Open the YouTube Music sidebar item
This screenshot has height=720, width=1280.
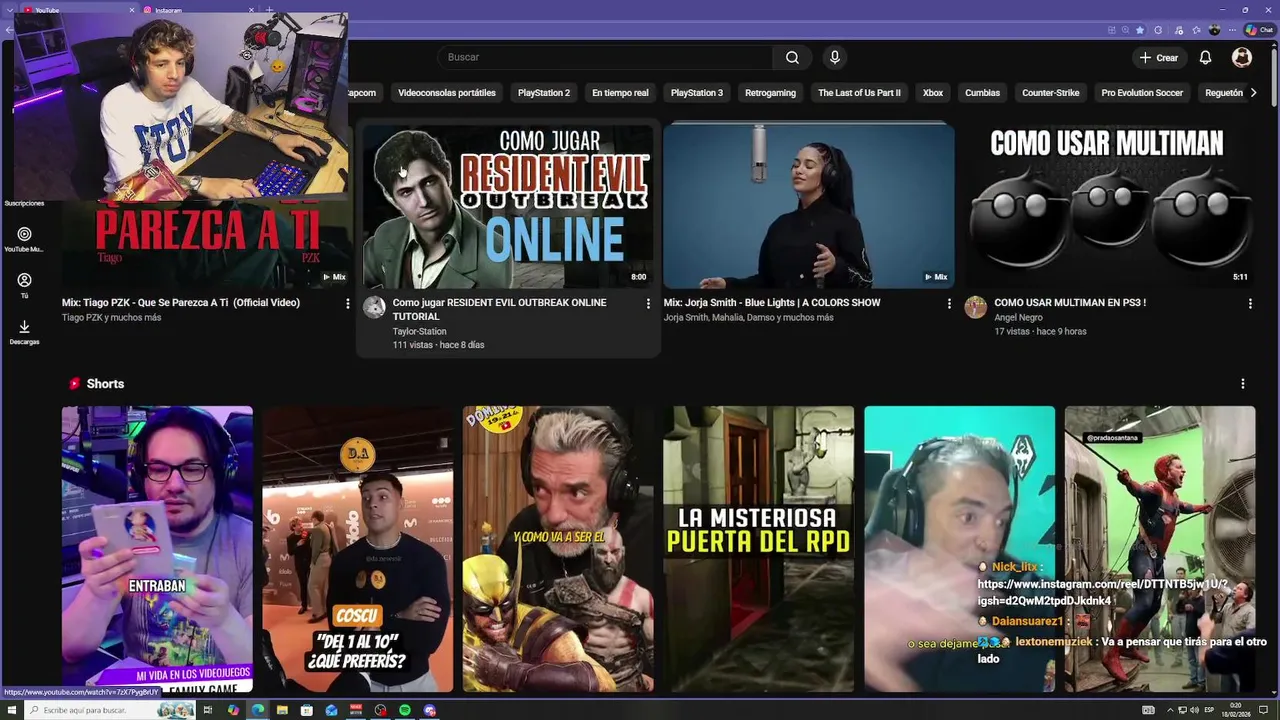coord(24,240)
